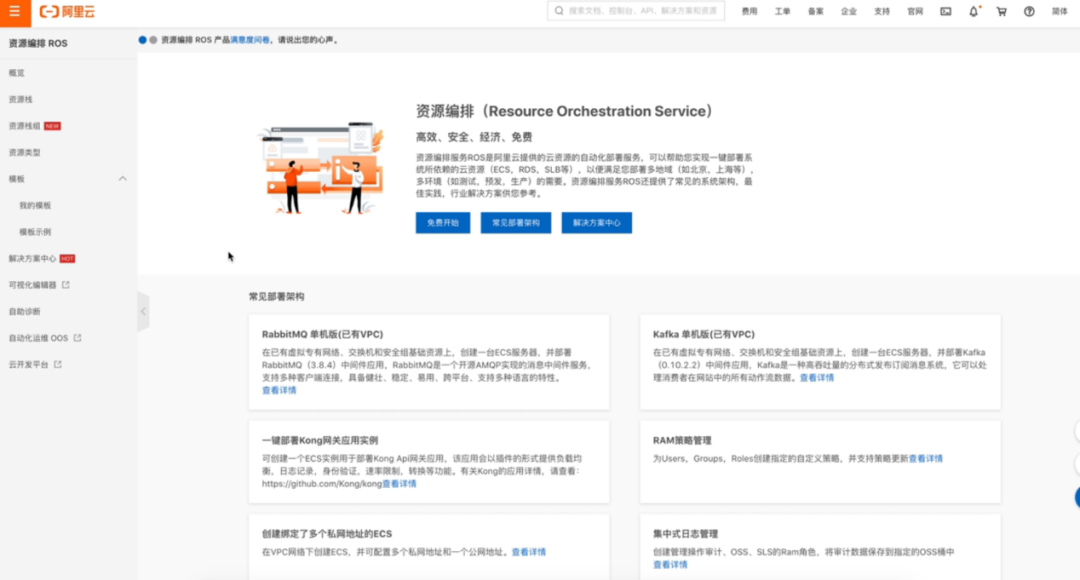This screenshot has width=1080, height=580.
Task: Click external link icon beside 自动化运维 OOS
Action: point(78,338)
